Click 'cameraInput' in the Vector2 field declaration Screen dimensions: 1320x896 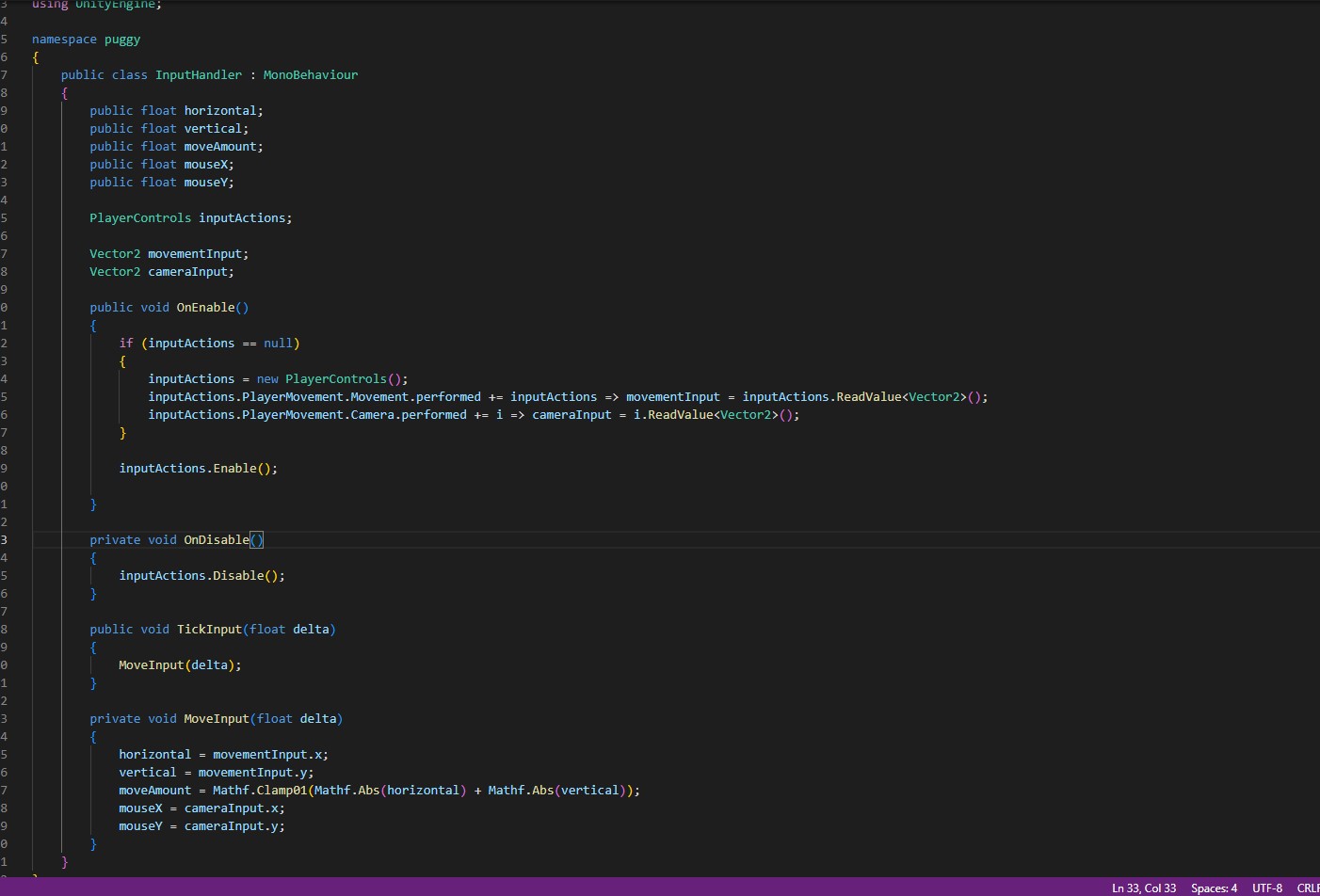187,272
